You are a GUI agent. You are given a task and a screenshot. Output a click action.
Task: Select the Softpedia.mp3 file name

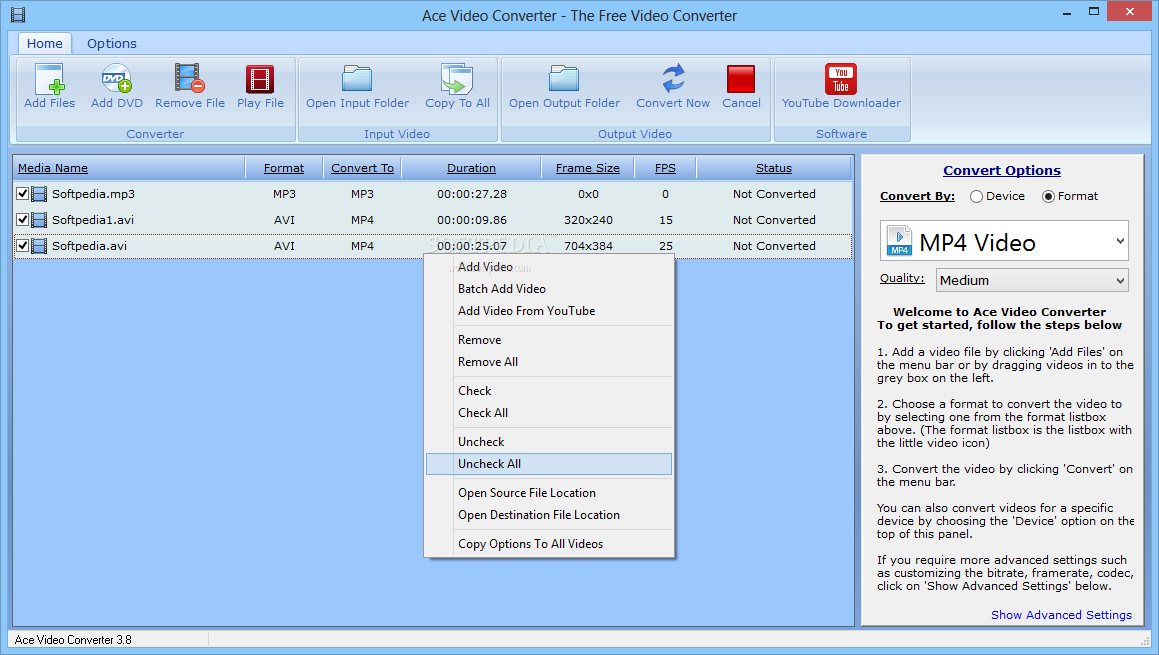click(93, 194)
